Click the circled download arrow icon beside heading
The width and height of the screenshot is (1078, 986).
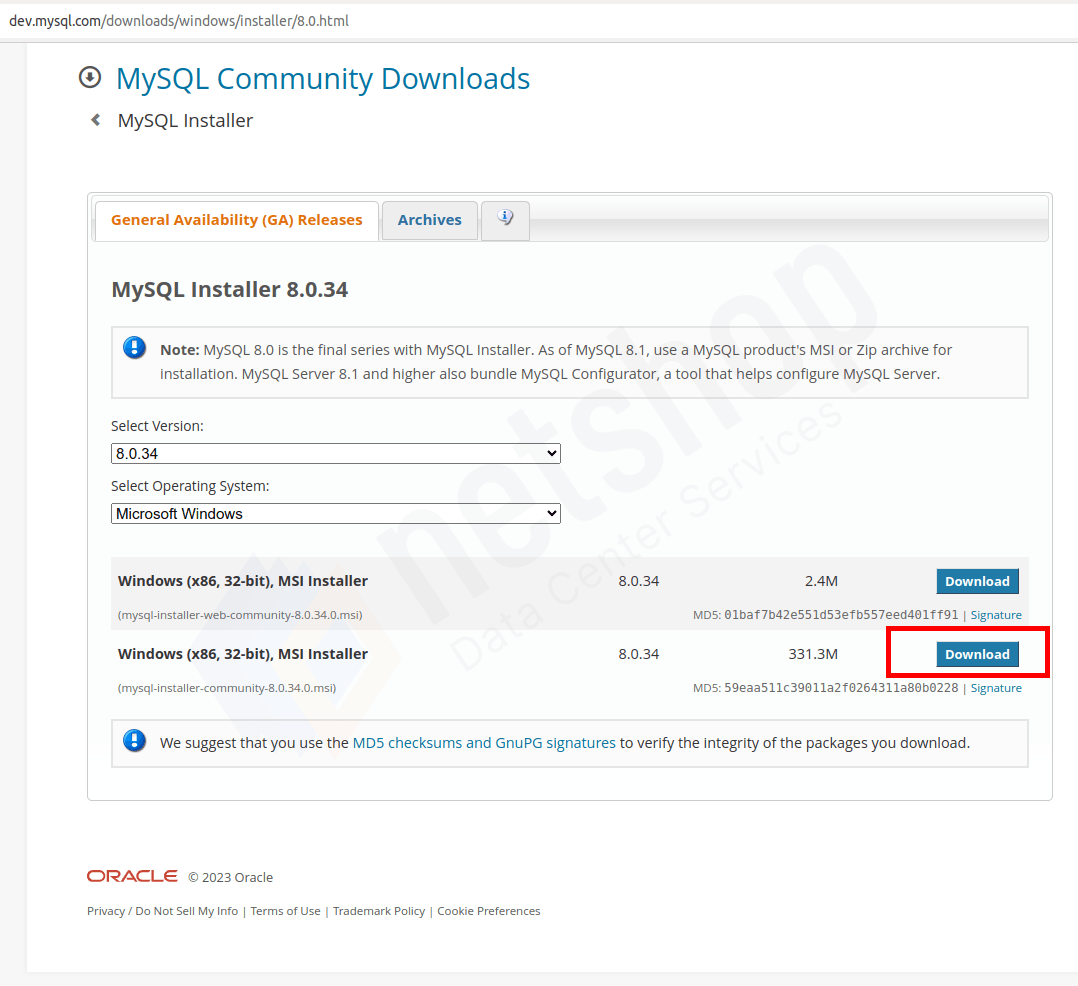coord(90,77)
